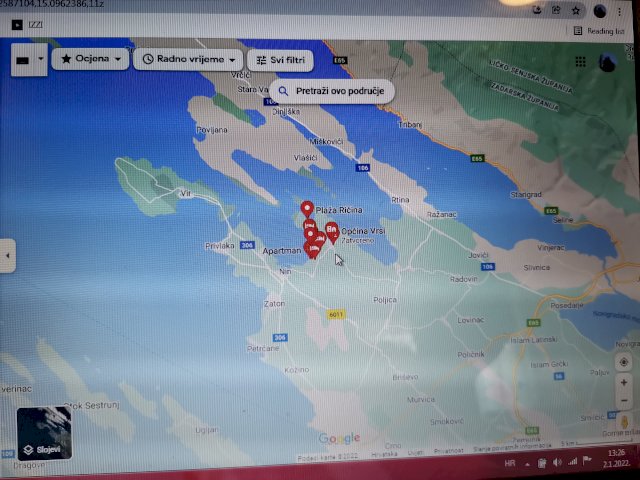Click the Apartman place label
The width and height of the screenshot is (640, 480).
282,251
